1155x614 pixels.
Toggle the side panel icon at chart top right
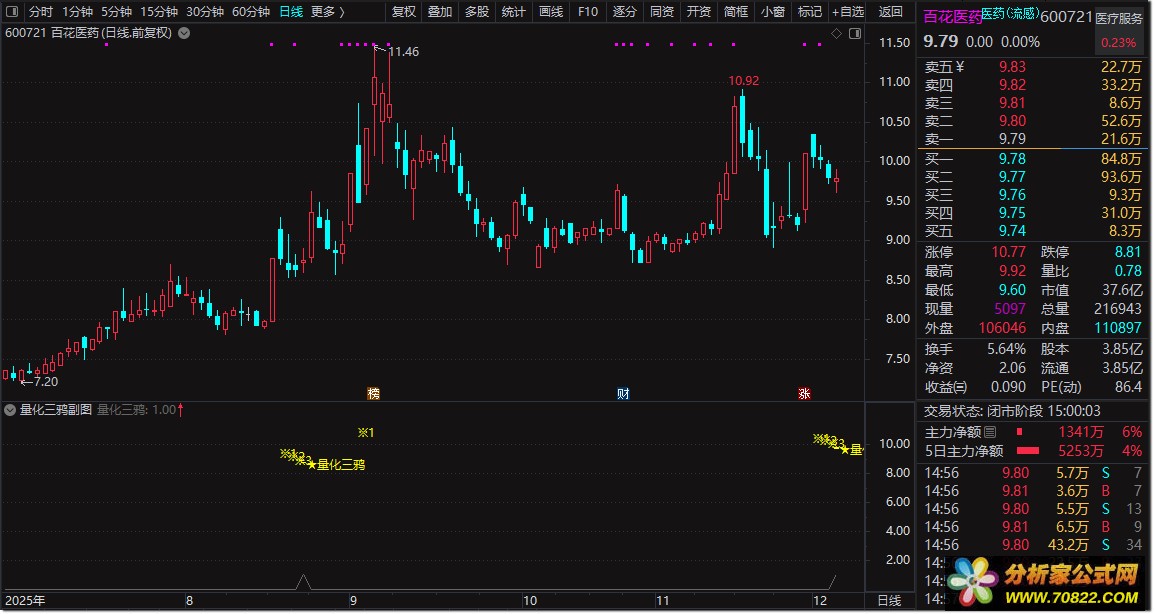[854, 33]
